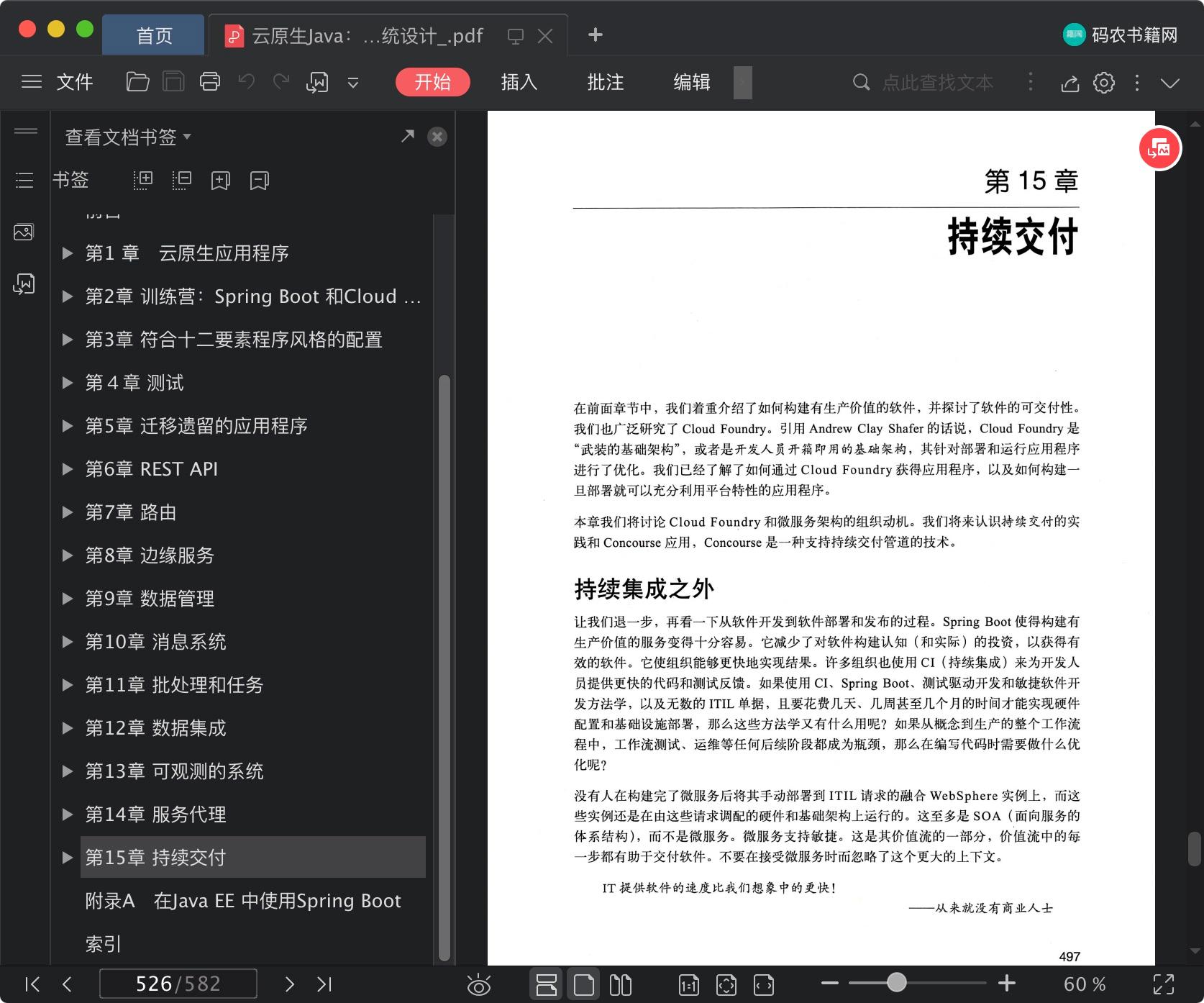Click the floating red translate image button

(1159, 149)
